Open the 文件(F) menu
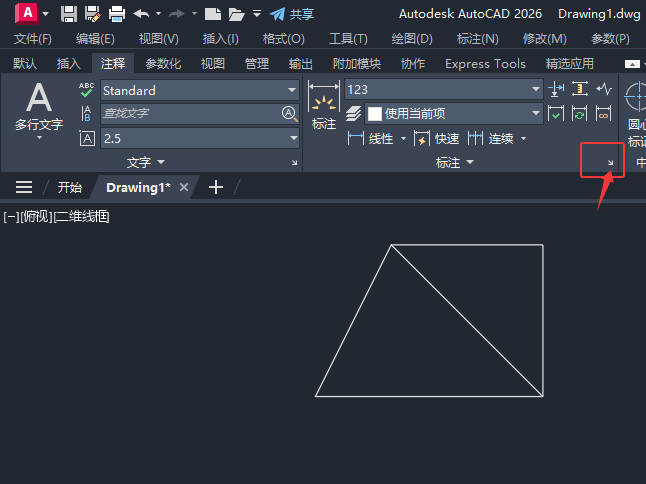This screenshot has width=646, height=484. click(x=33, y=39)
